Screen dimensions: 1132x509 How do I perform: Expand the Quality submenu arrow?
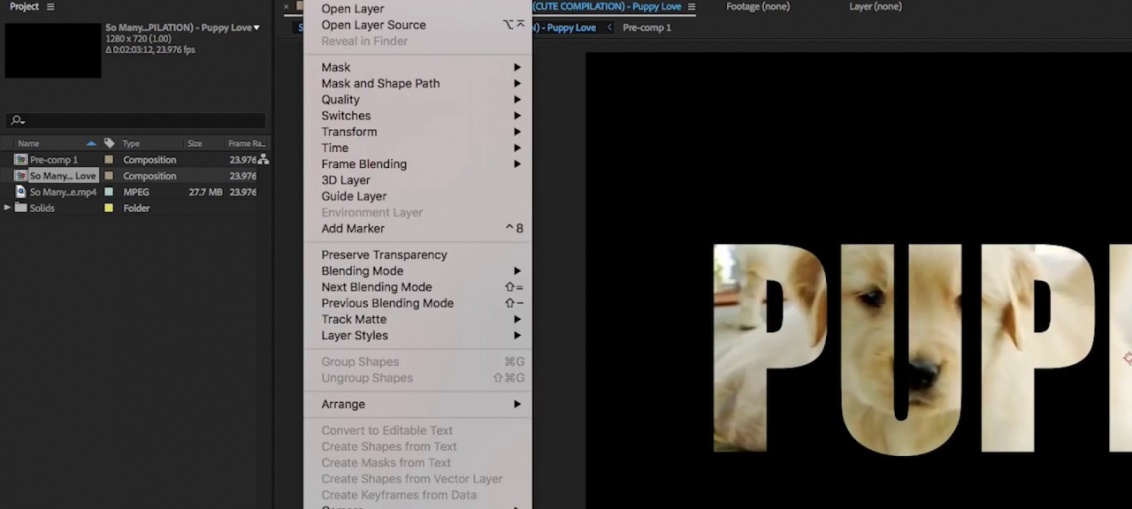tap(517, 100)
